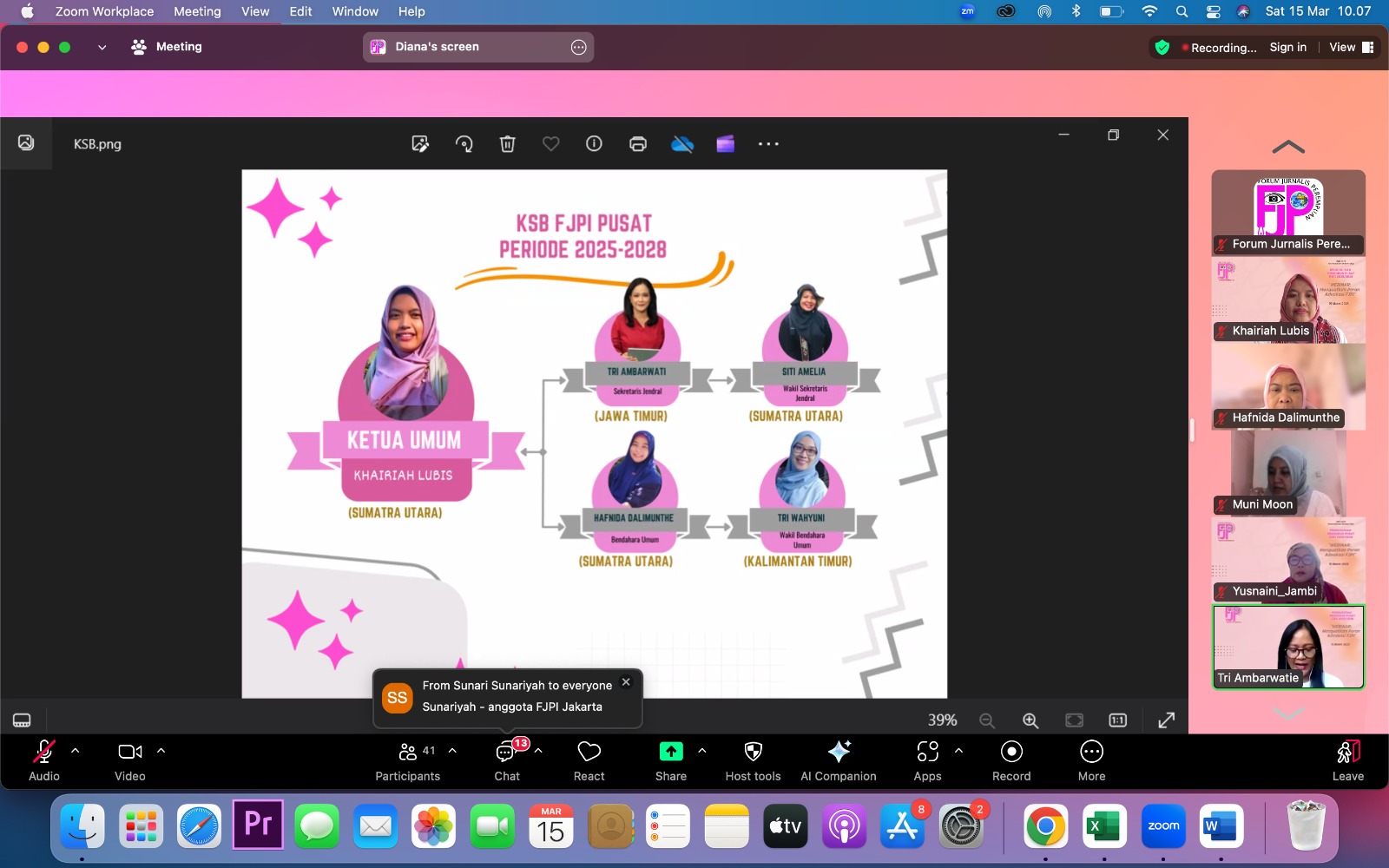The height and width of the screenshot is (868, 1389).
Task: Open the Participants panel
Action: pyautogui.click(x=407, y=760)
